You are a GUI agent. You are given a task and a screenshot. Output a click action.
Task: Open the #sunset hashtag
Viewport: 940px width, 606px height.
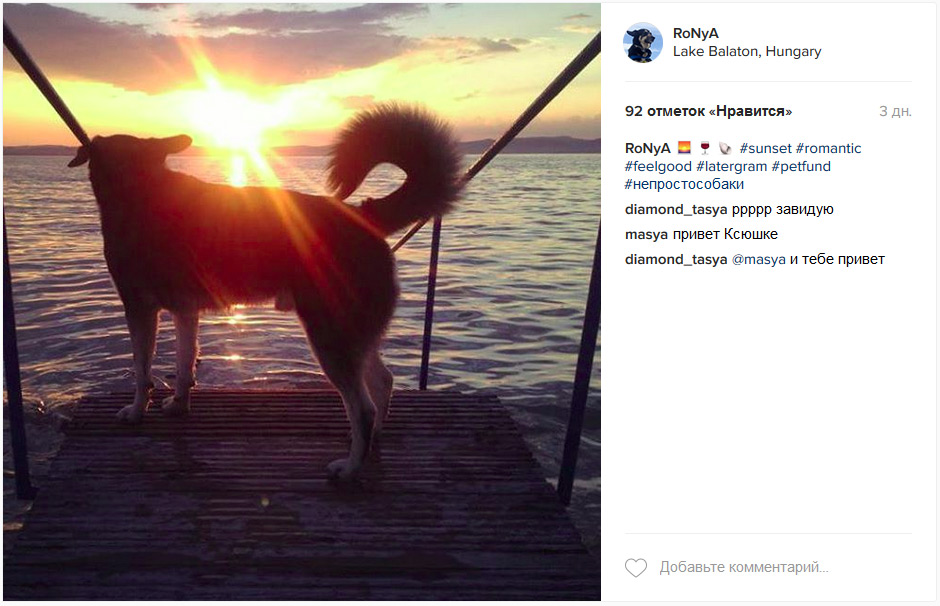coord(766,148)
